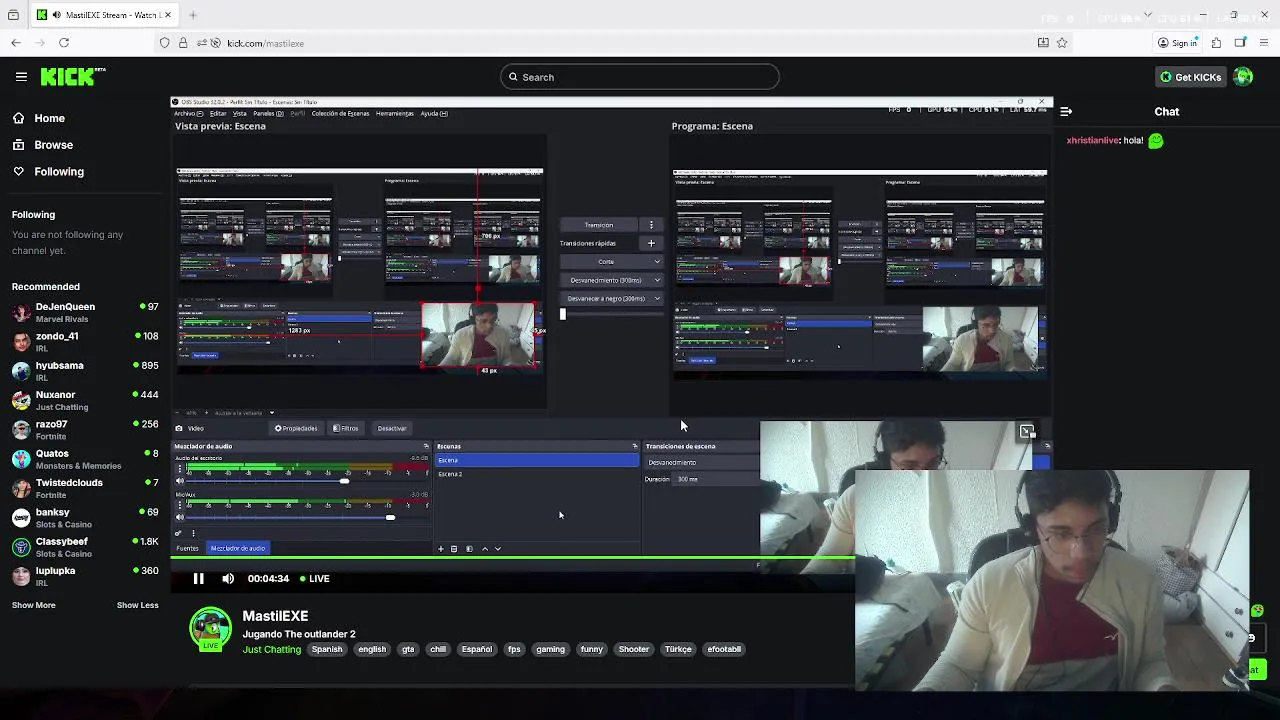The image size is (1280, 720).
Task: Mute the Kick player volume
Action: [228, 578]
